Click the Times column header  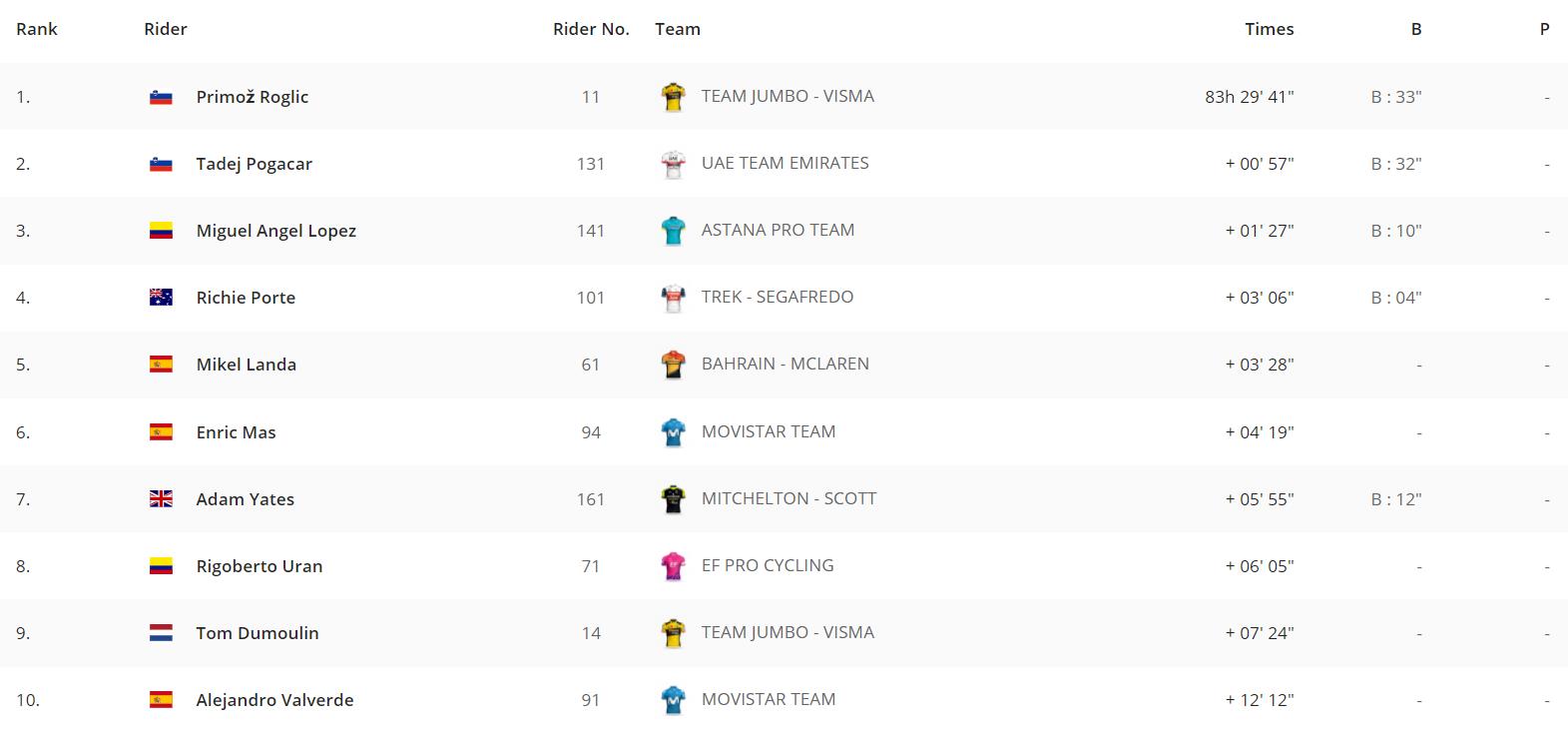coord(1269,29)
